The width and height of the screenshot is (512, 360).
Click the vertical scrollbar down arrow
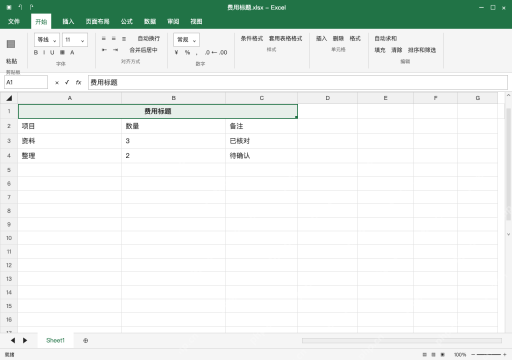pyautogui.click(x=508, y=234)
